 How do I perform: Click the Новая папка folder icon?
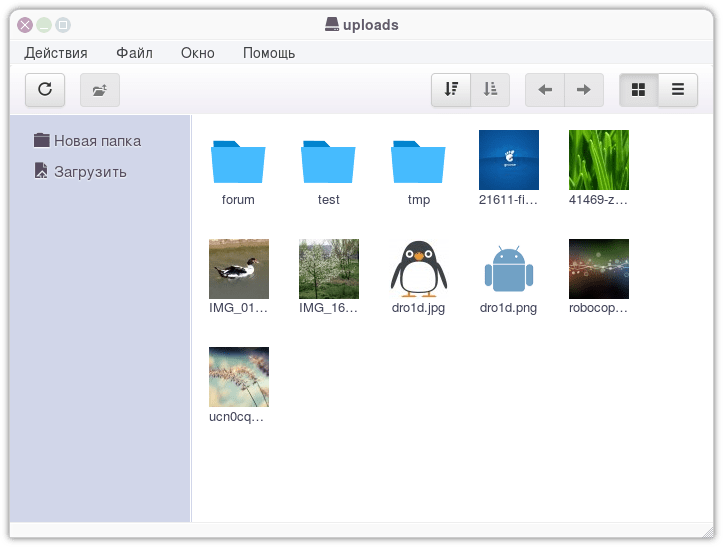[x=41, y=140]
